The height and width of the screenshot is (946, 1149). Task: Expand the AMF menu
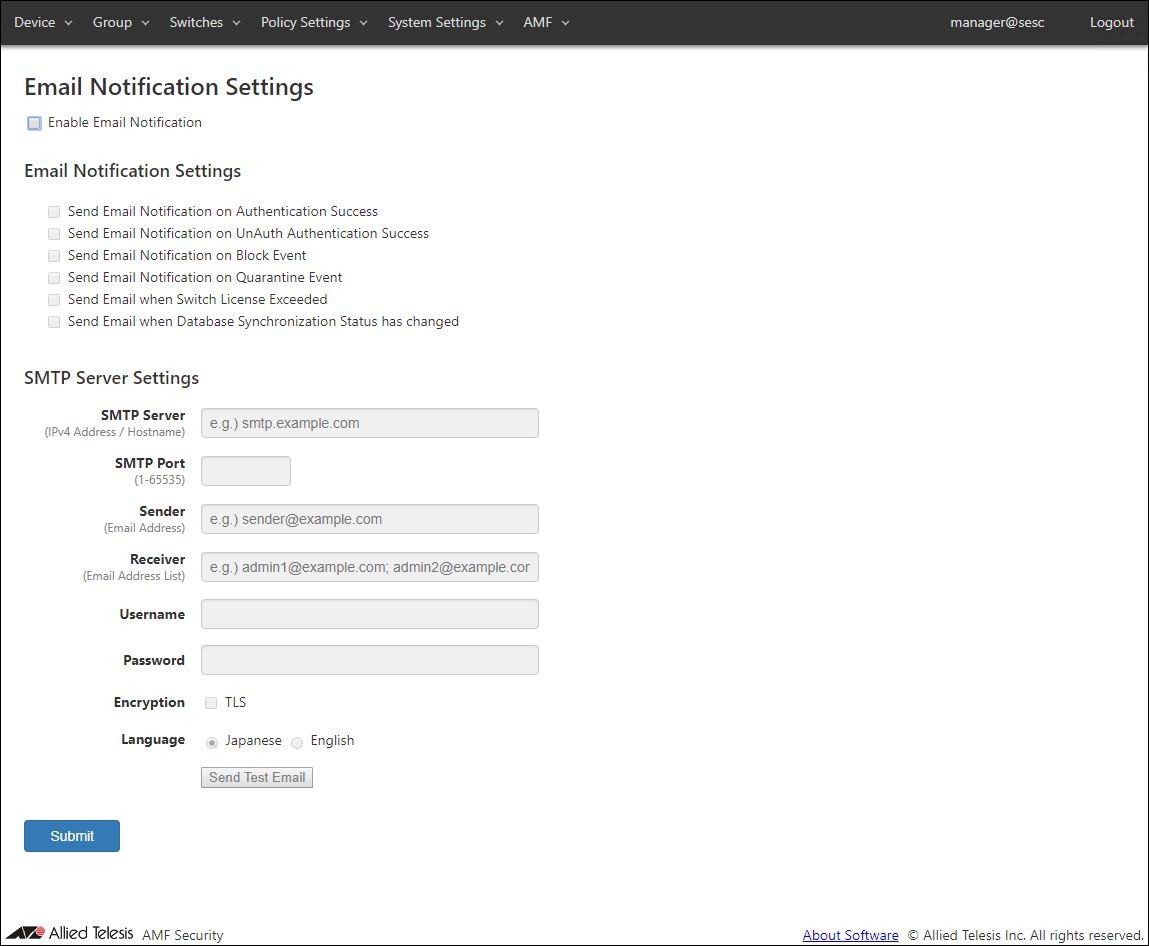coord(546,22)
